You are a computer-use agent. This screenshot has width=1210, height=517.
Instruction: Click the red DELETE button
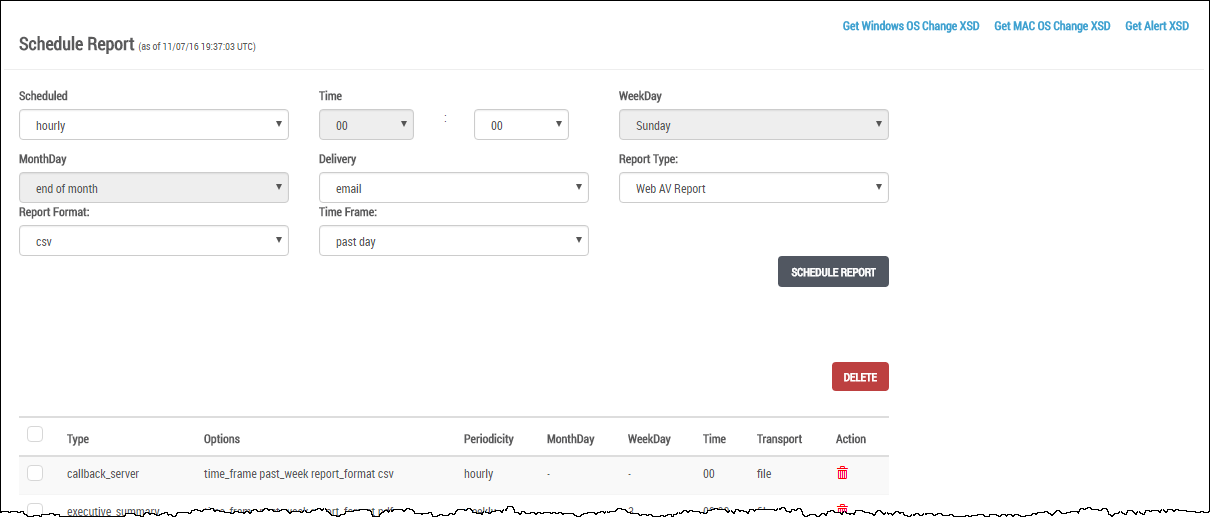pos(860,377)
